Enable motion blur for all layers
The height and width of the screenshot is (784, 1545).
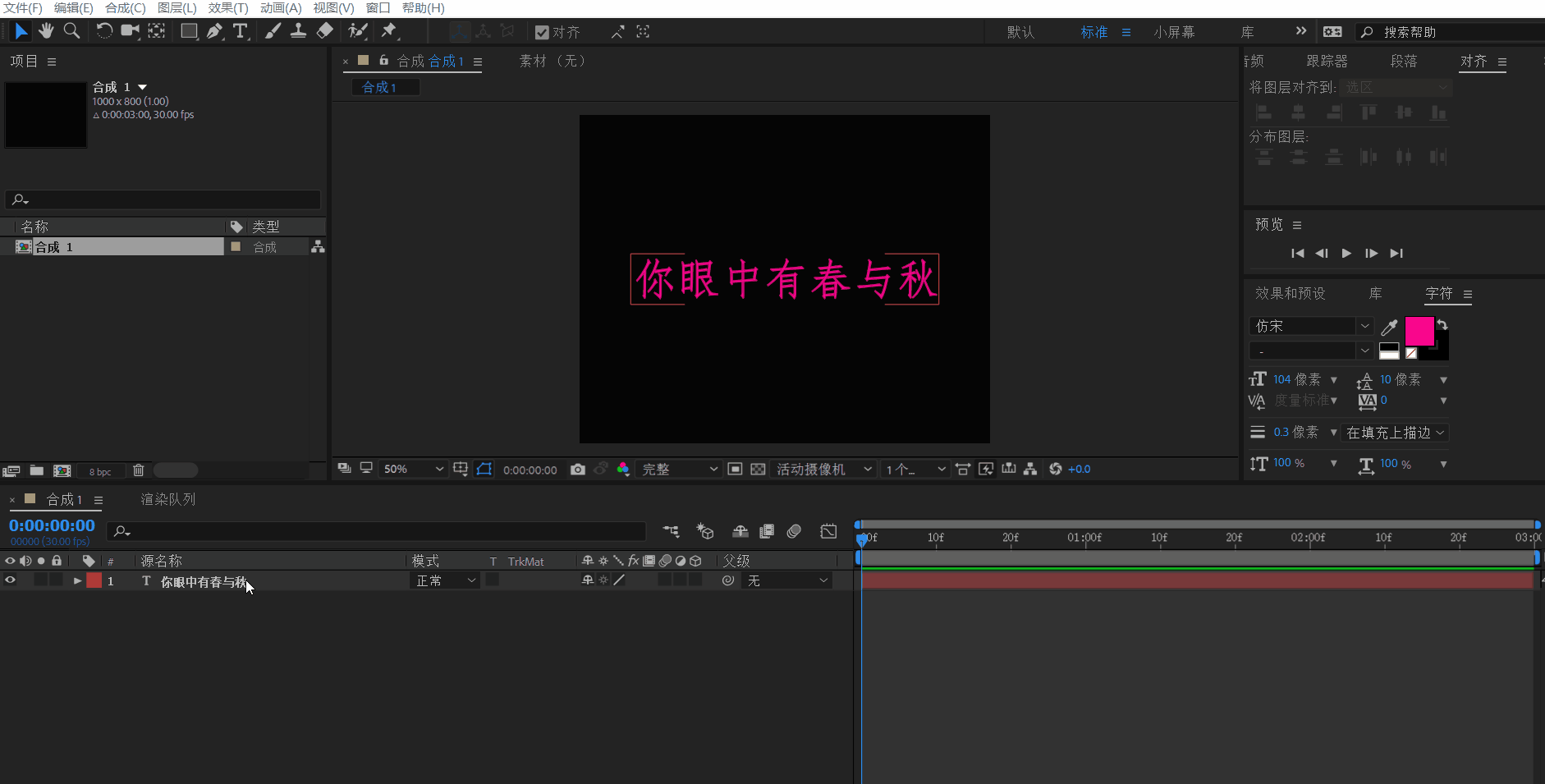(x=794, y=531)
